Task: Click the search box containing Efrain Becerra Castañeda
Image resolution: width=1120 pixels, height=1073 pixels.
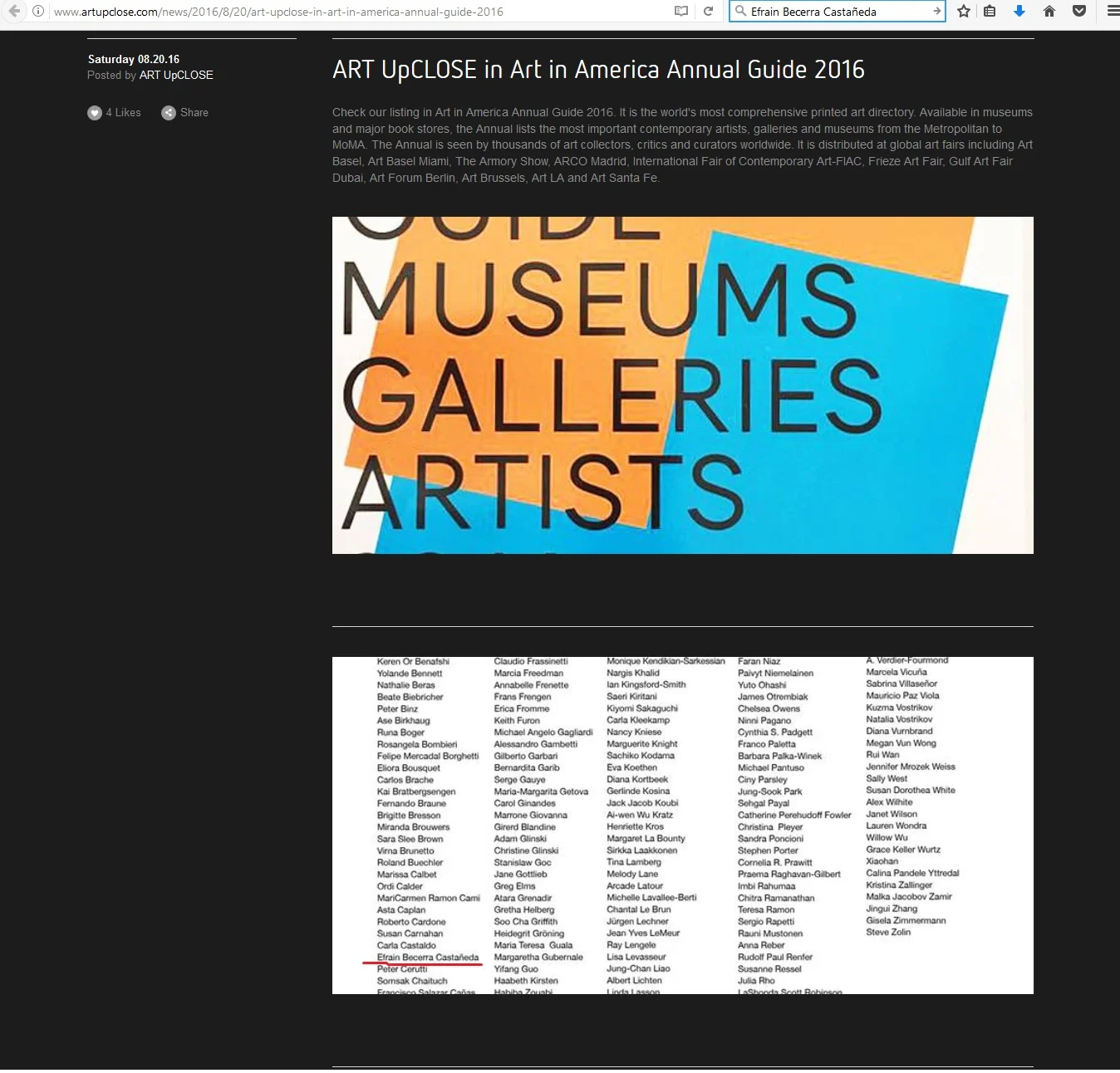Action: [x=838, y=12]
